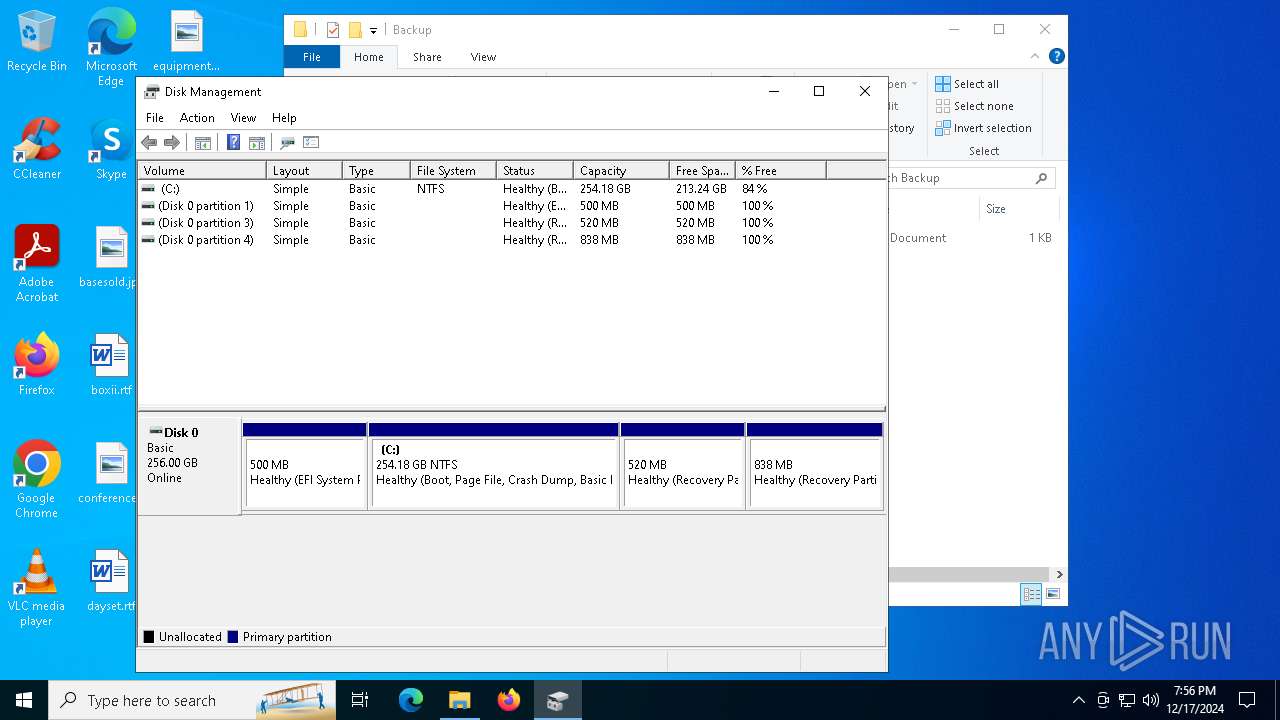The width and height of the screenshot is (1280, 720).
Task: Click the blue Primary partition legend swatch
Action: [x=233, y=636]
